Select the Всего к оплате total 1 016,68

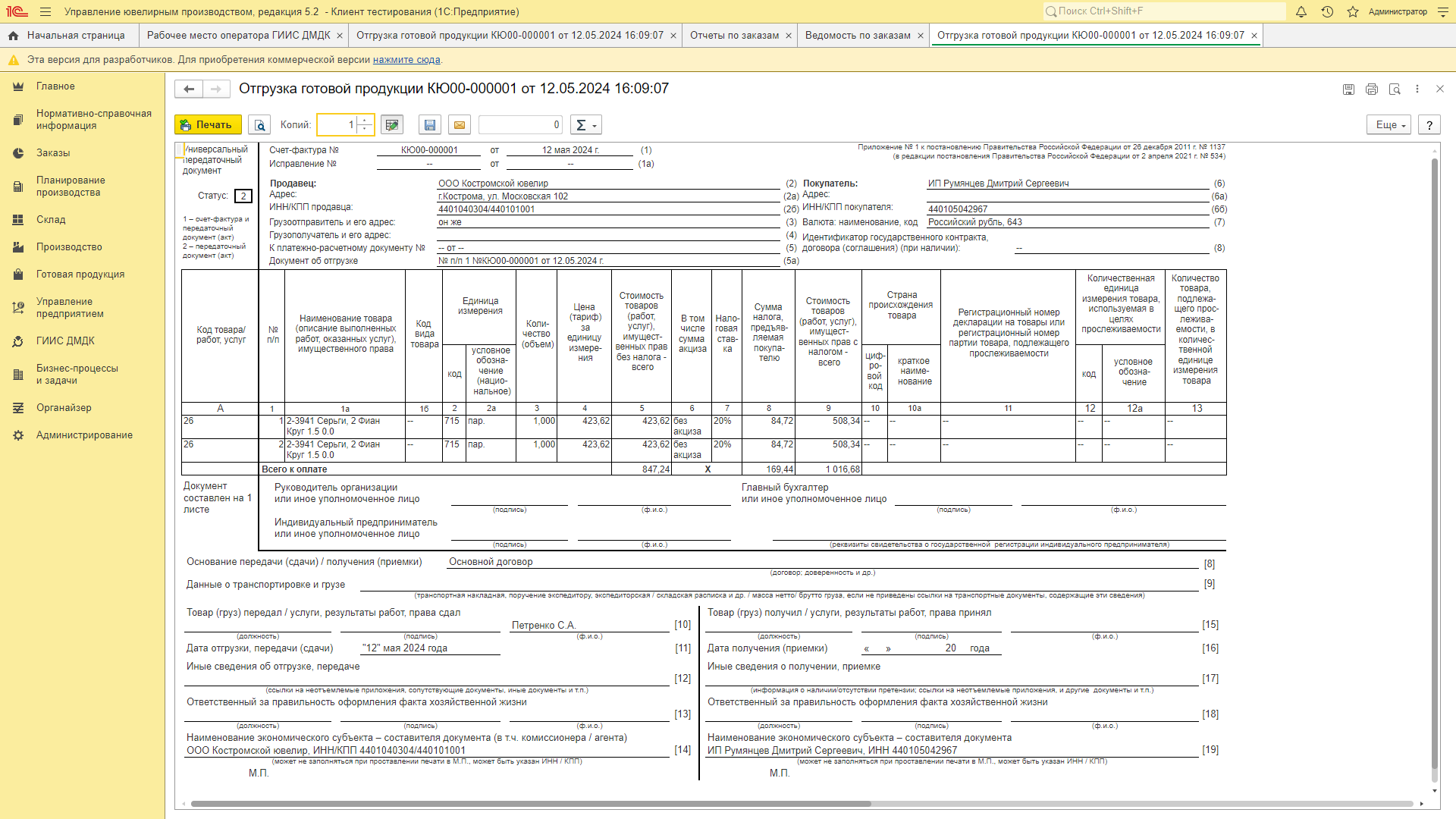coord(829,469)
